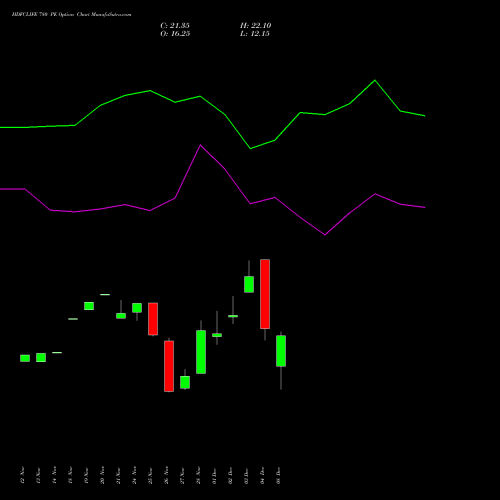Select the 24 Nov date label
500x500 pixels.
(134, 475)
